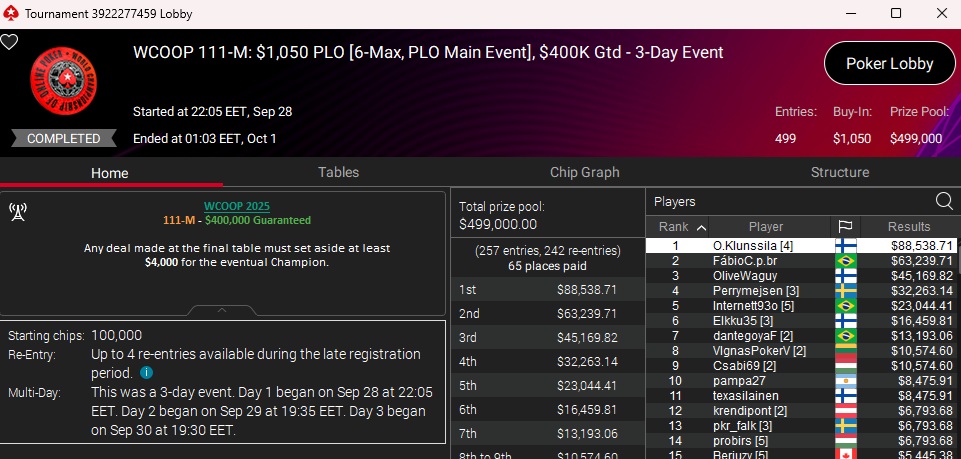Click the heart favorite icon
Viewport: 961px width, 459px height.
pos(9,42)
